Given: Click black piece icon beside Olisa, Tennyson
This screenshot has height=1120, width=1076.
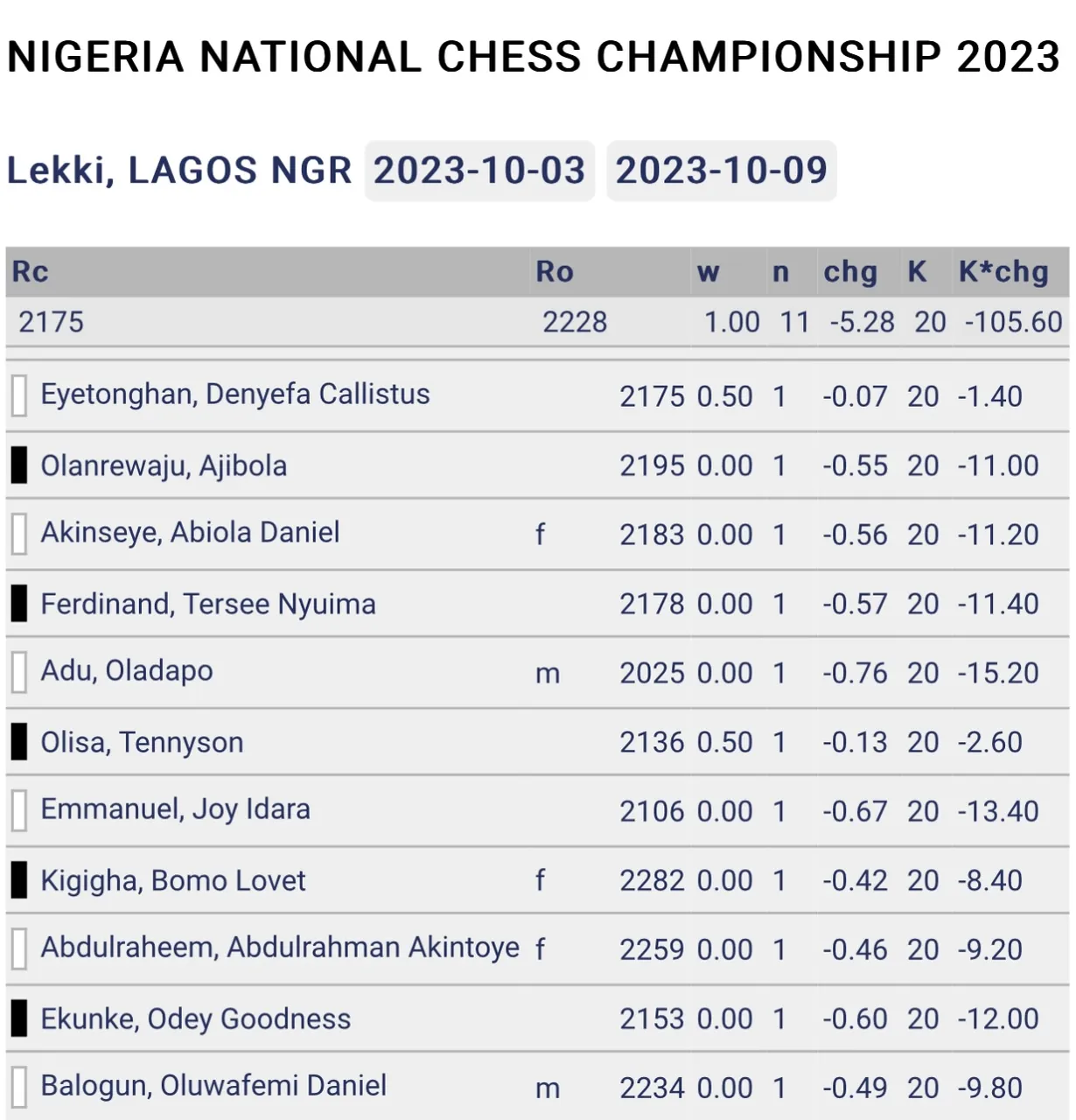Looking at the screenshot, I should (18, 741).
